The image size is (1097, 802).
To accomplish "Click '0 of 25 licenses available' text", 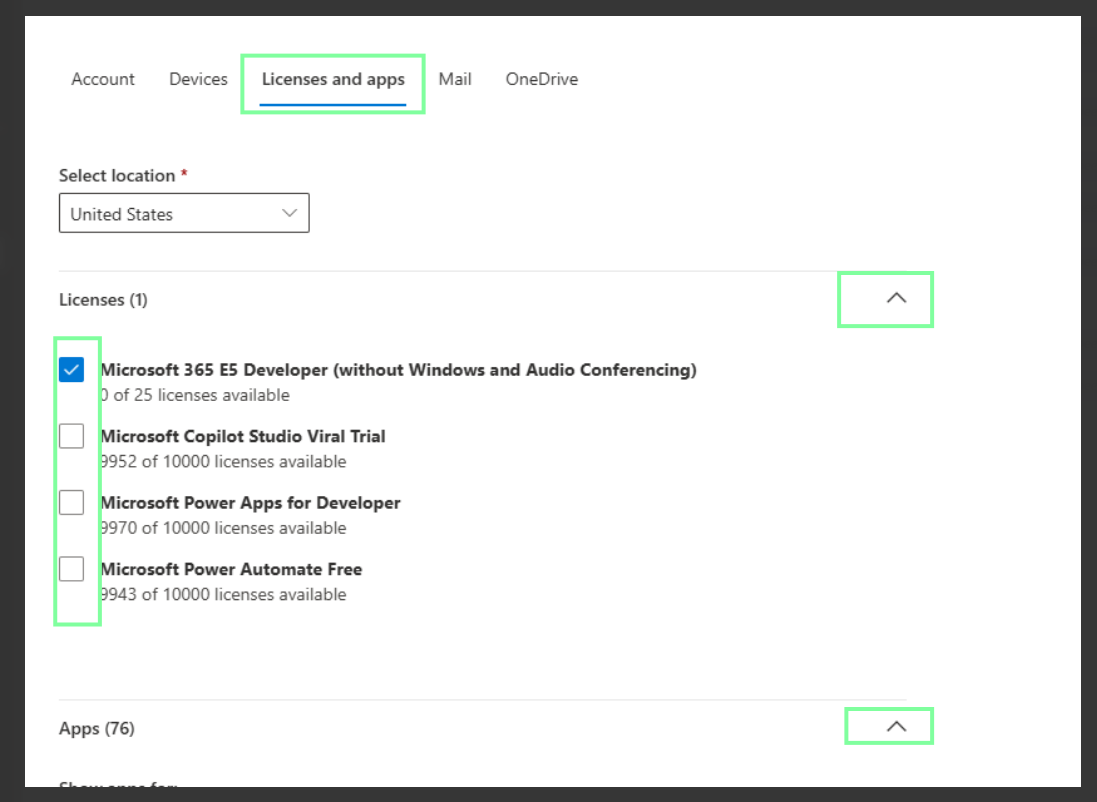I will [x=194, y=395].
